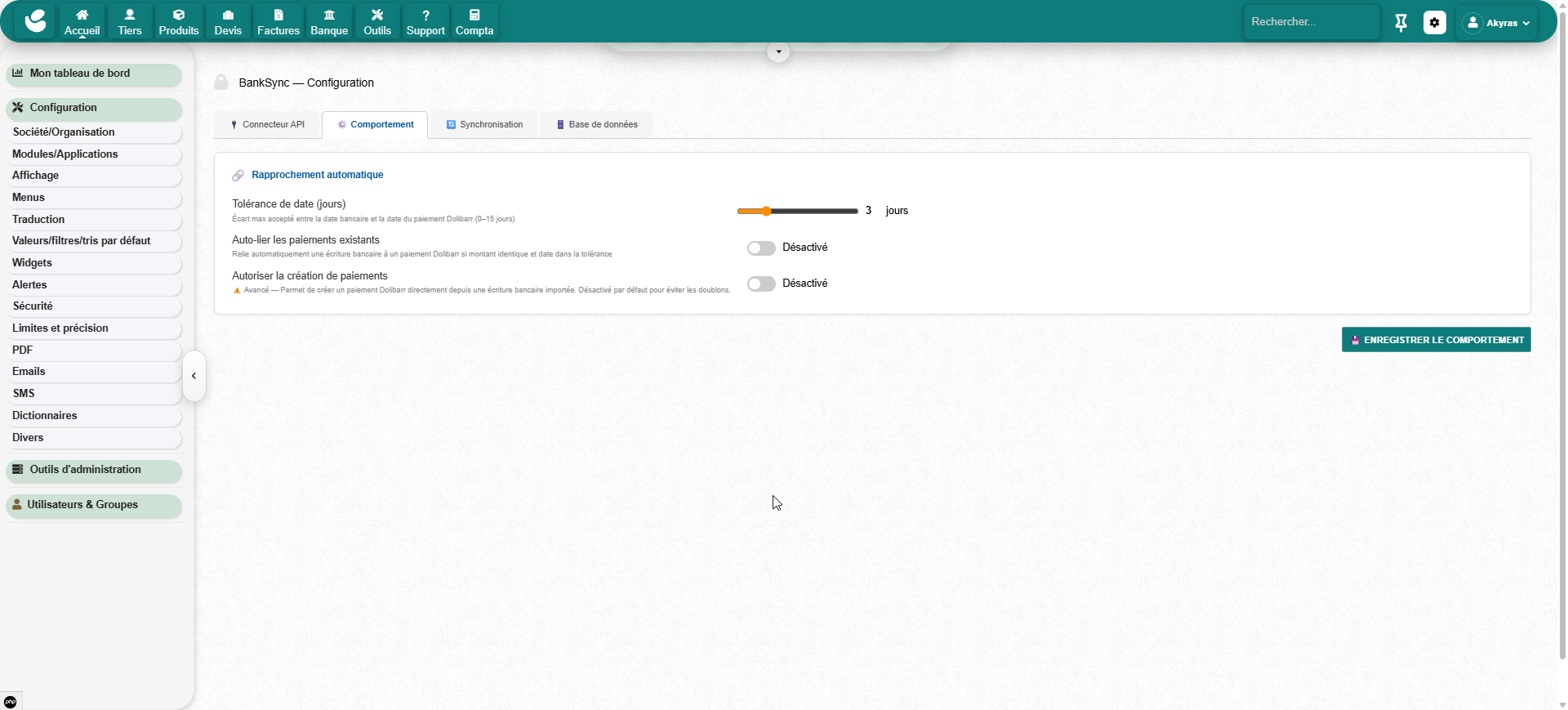Open Utilisateurs & Groupes section
The image size is (1568, 710).
click(x=94, y=505)
